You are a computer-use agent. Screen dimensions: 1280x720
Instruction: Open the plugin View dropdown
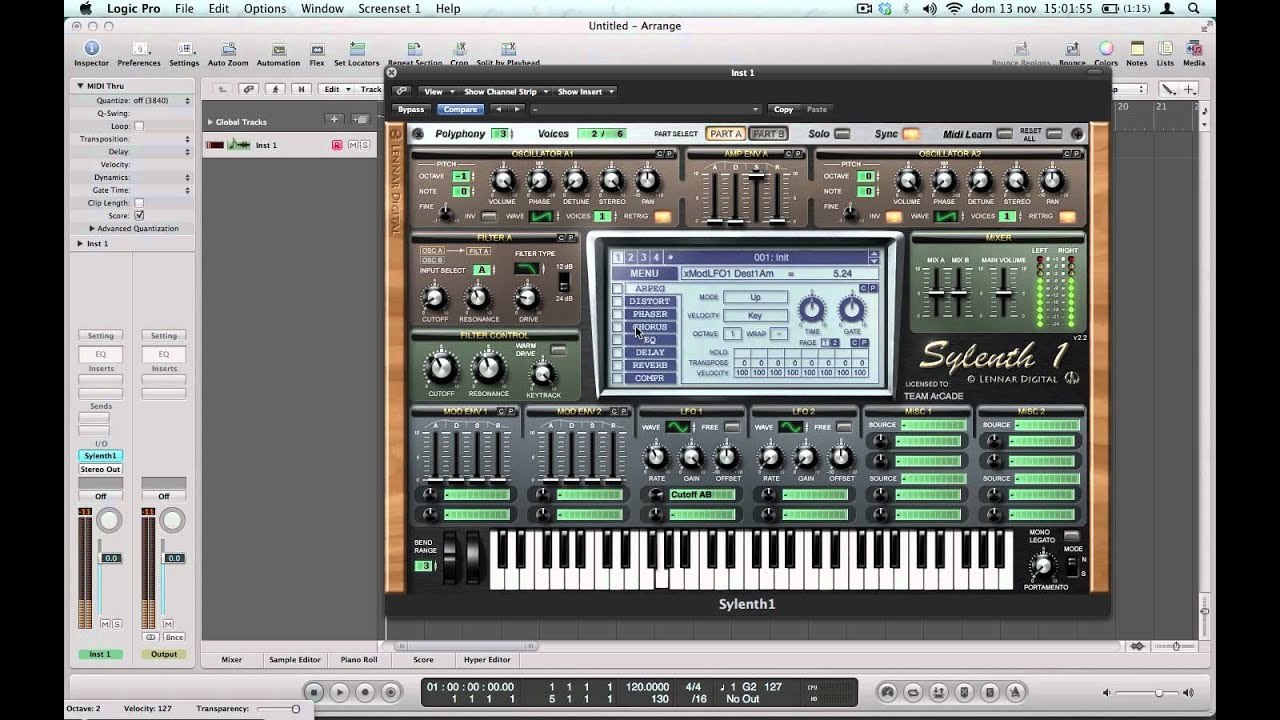437,91
